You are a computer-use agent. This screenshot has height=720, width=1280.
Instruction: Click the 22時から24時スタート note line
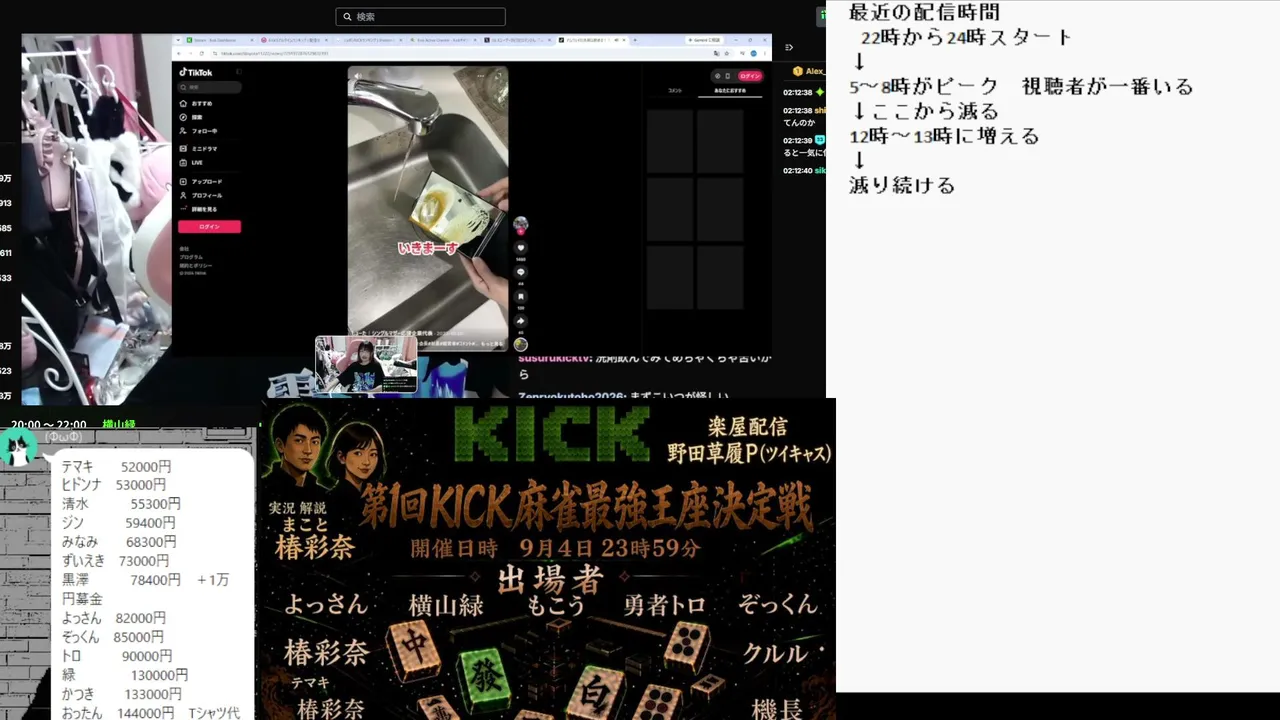[967, 38]
